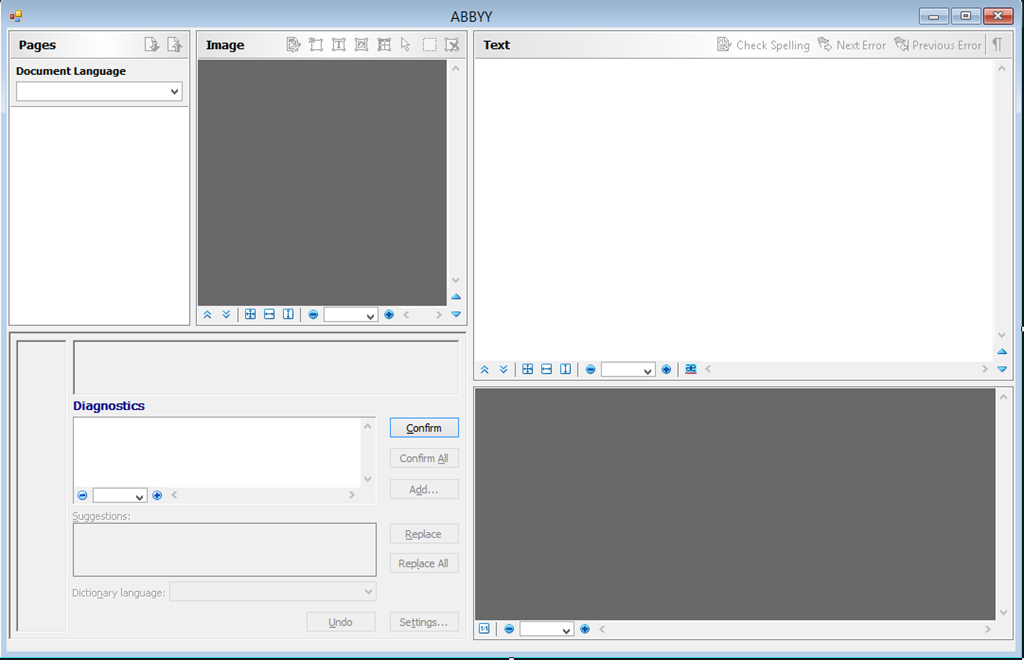Zoom out in the Diagnostics box
This screenshot has width=1024, height=660.
(x=82, y=495)
